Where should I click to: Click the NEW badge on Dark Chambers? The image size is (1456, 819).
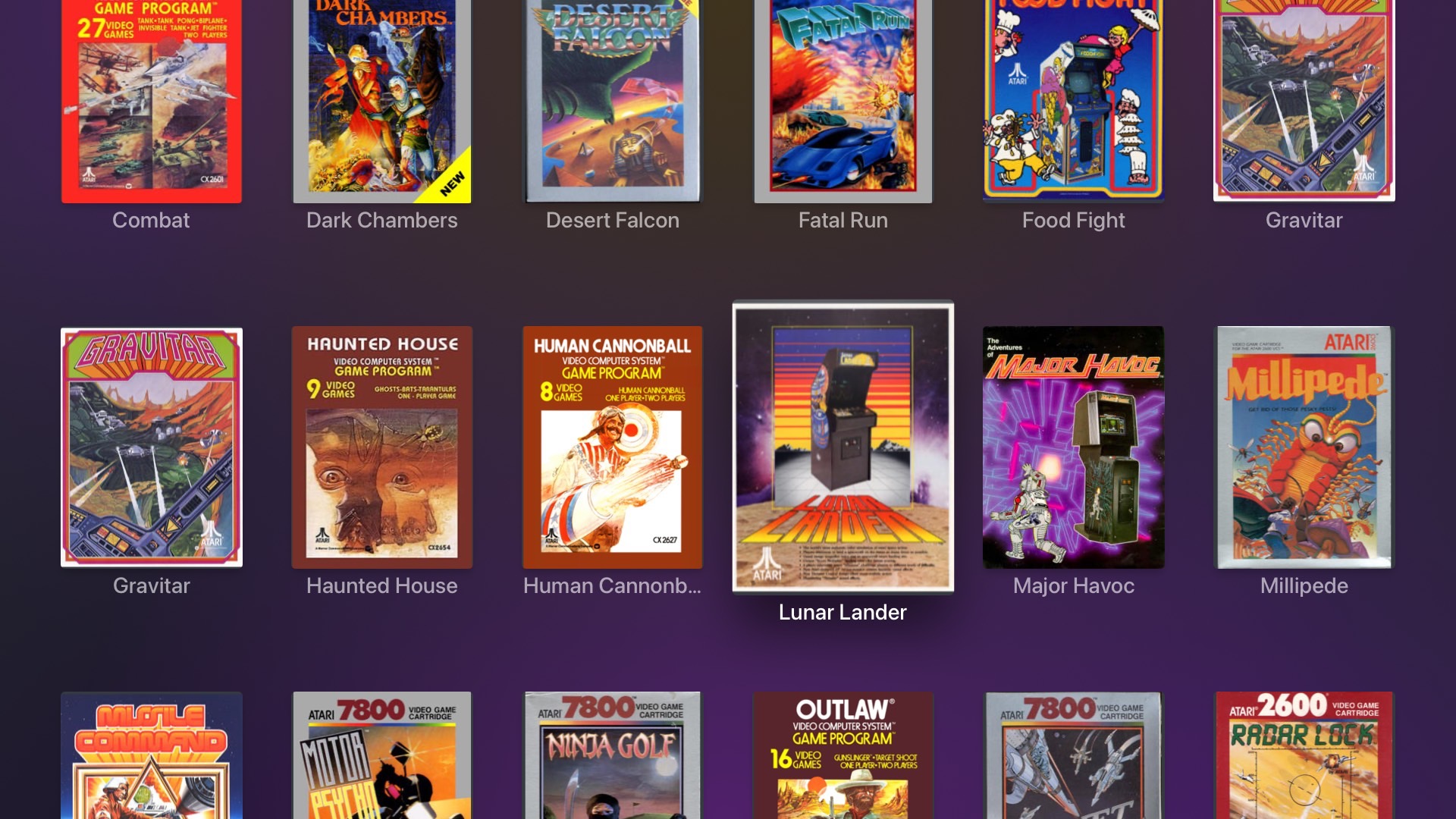(452, 184)
